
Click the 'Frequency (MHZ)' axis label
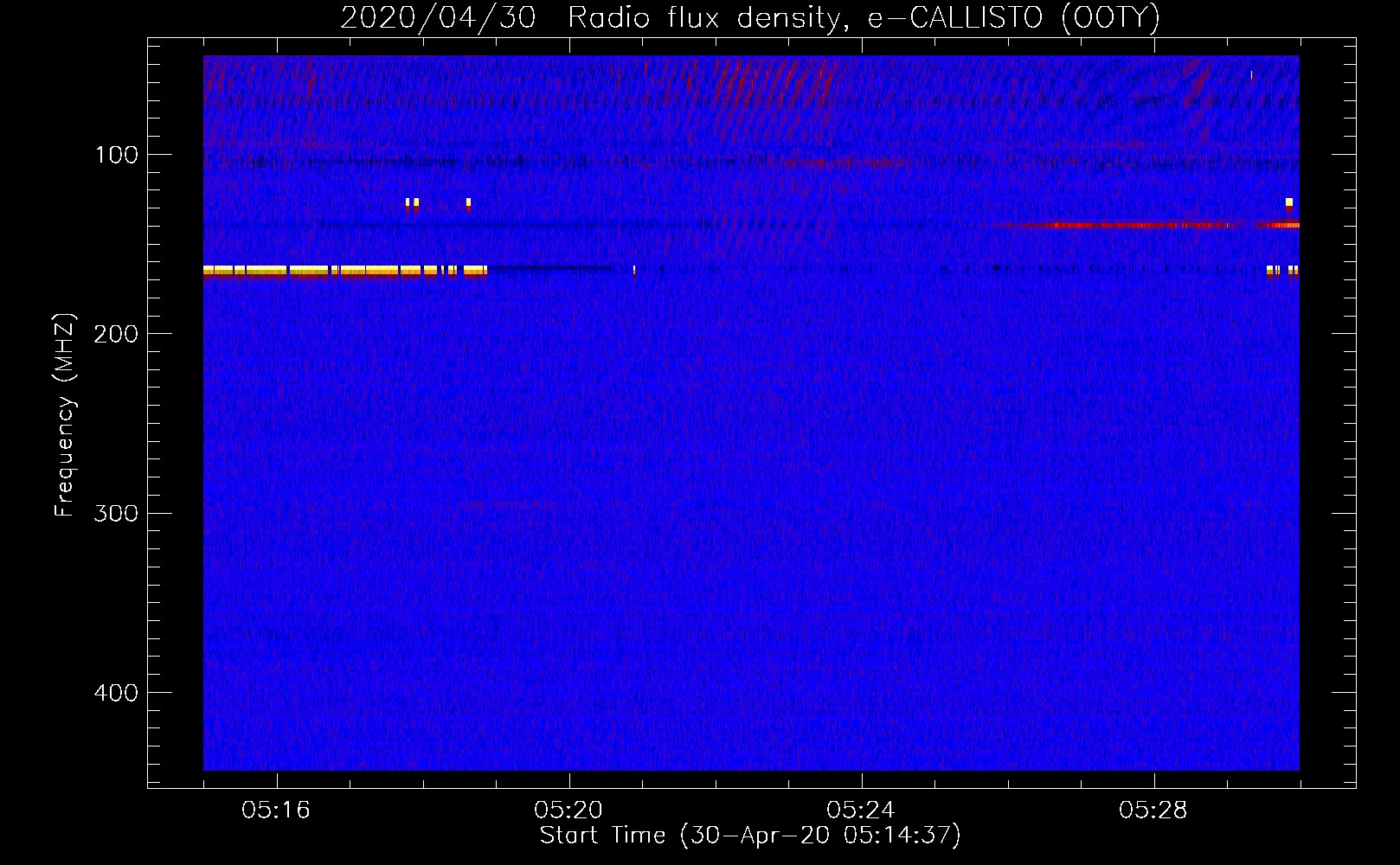tap(65, 414)
